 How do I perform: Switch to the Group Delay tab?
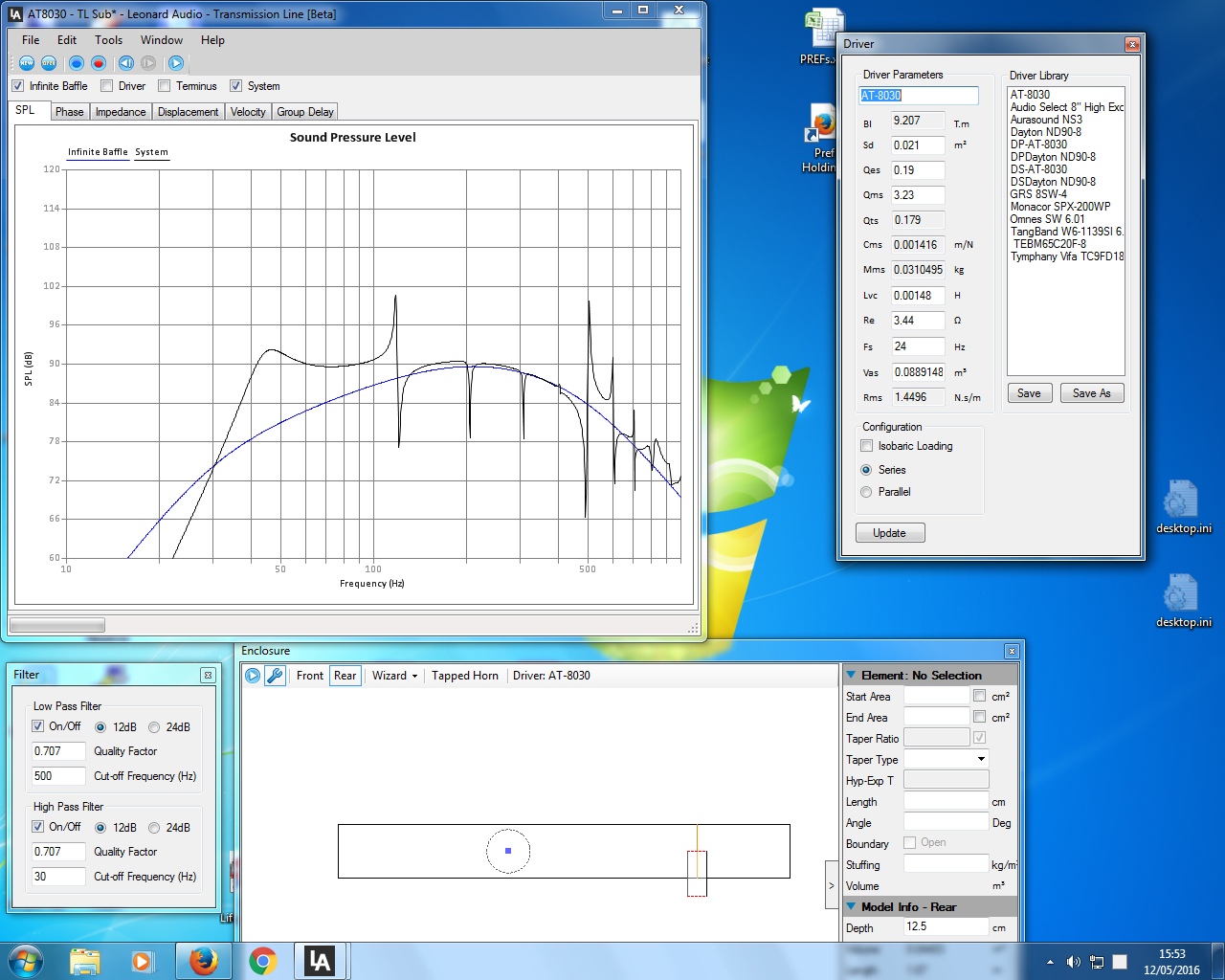(x=305, y=112)
